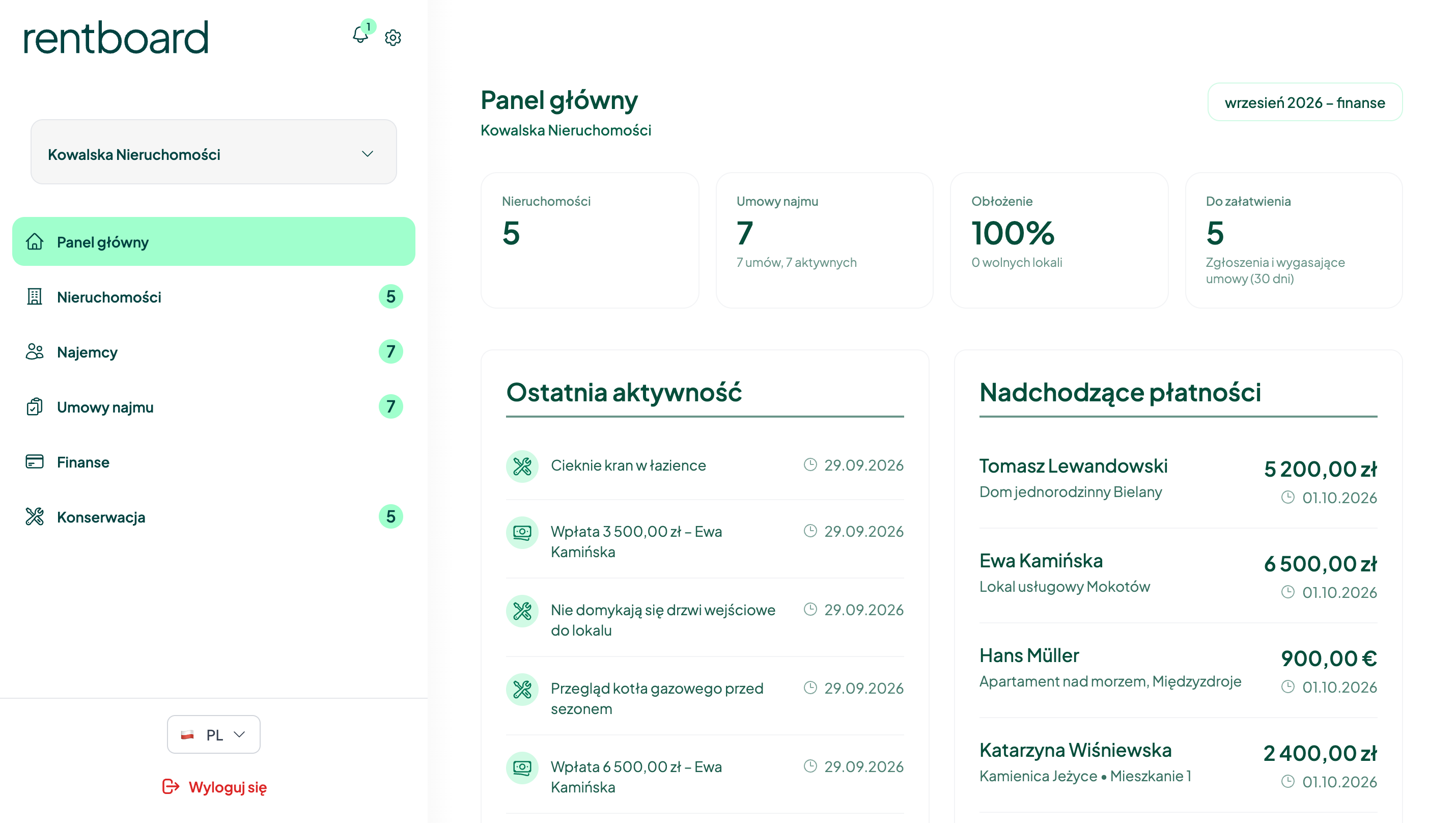Click the 5 200,00 zł amount

click(x=1321, y=469)
